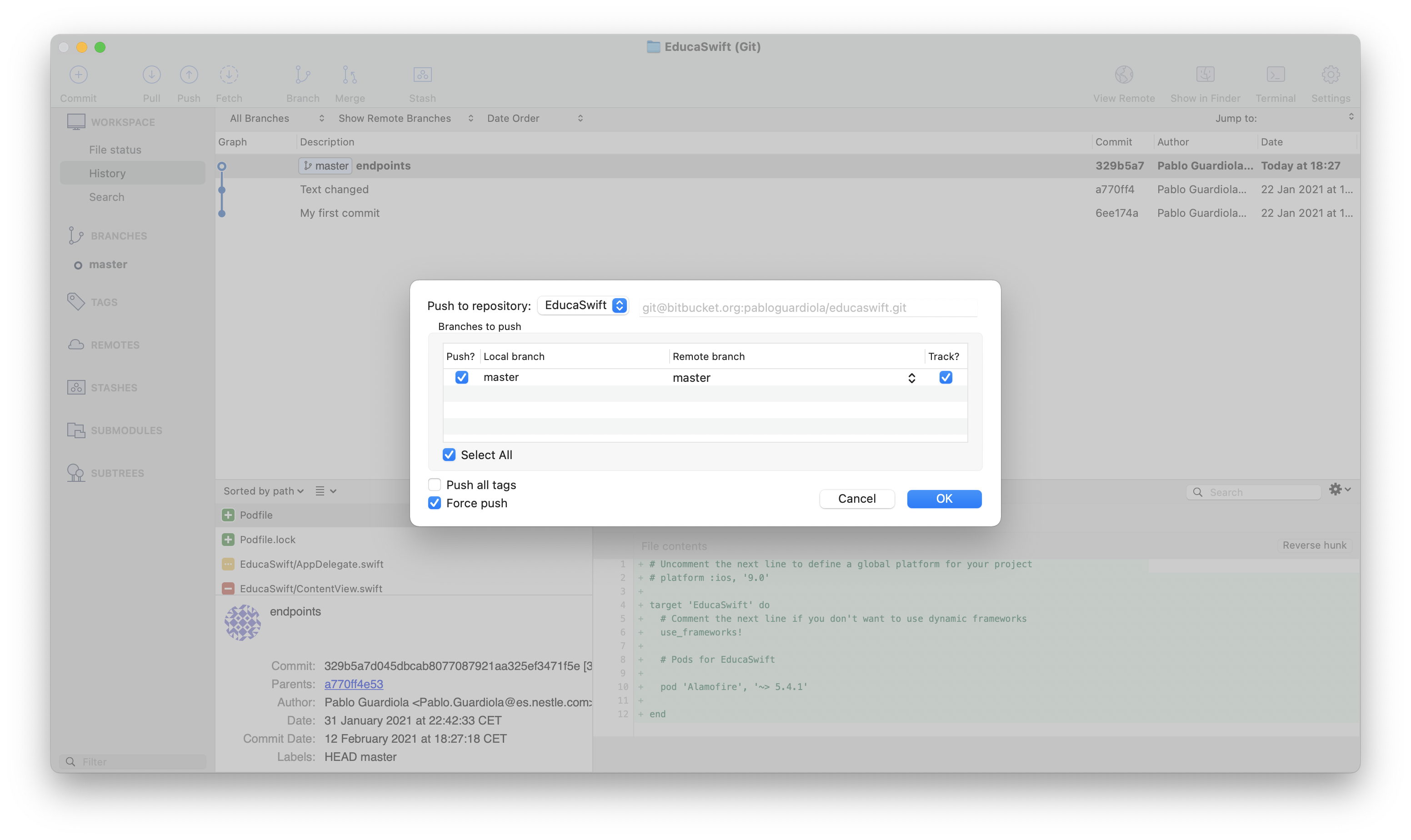Click the Merge toolbar icon
This screenshot has width=1411, height=840.
(x=349, y=75)
